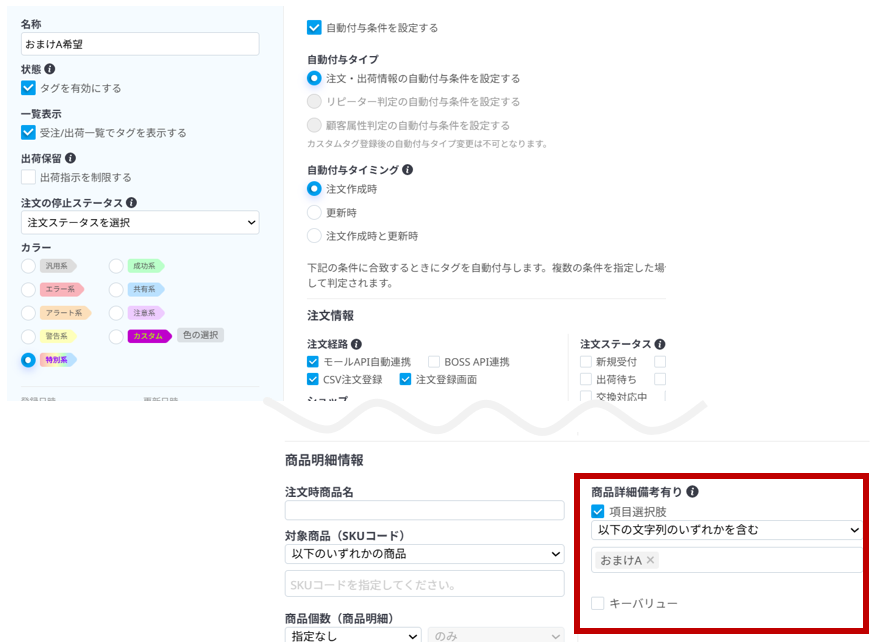Enable the キーバリュー checkbox
Image resolution: width=887 pixels, height=642 pixels.
(x=597, y=604)
